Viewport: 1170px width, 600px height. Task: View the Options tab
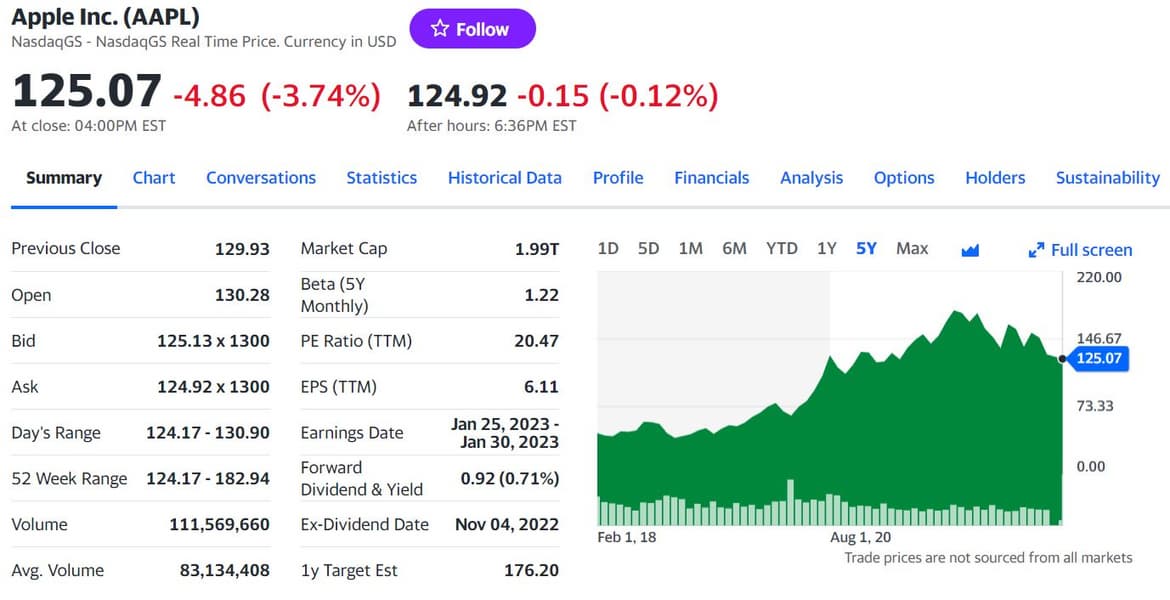coord(904,178)
